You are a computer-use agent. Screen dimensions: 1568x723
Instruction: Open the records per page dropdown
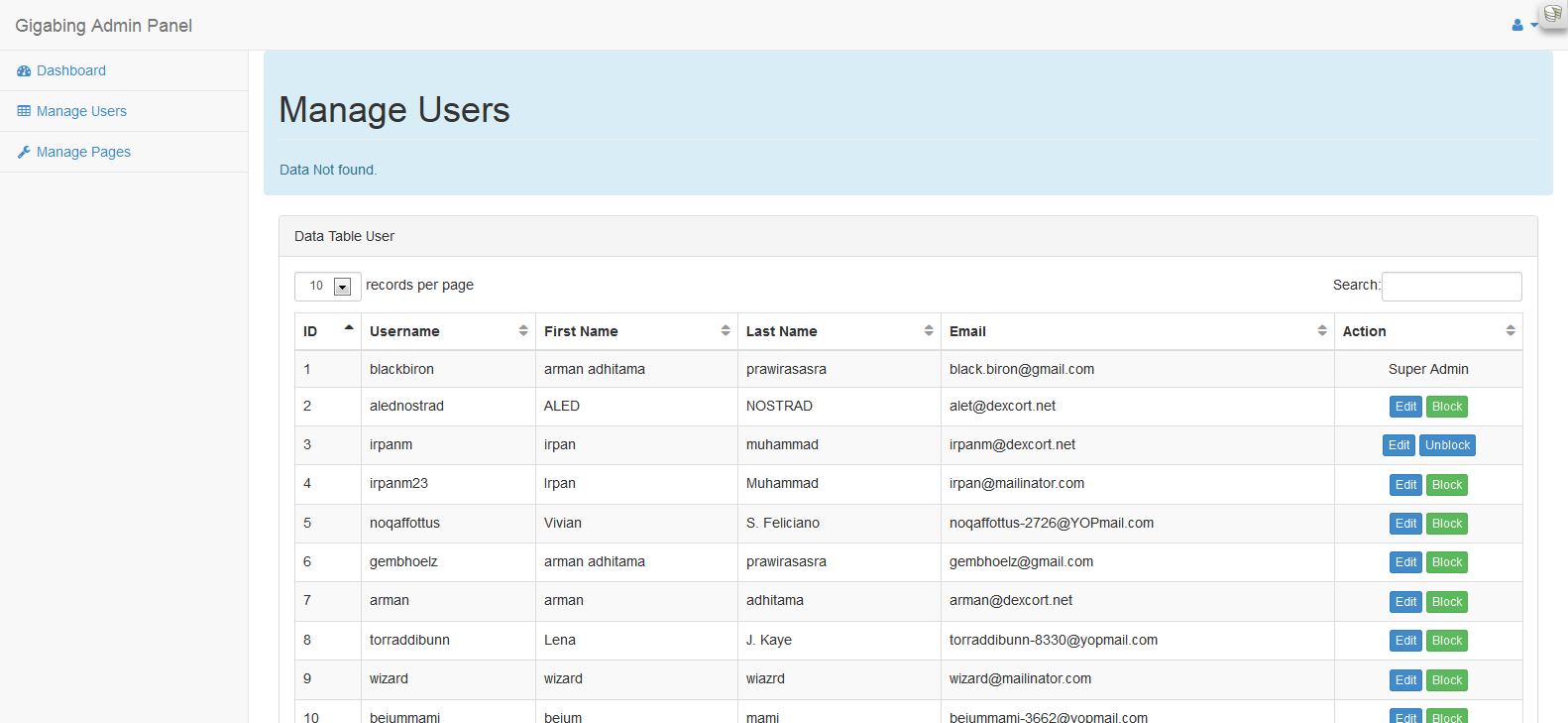[342, 287]
